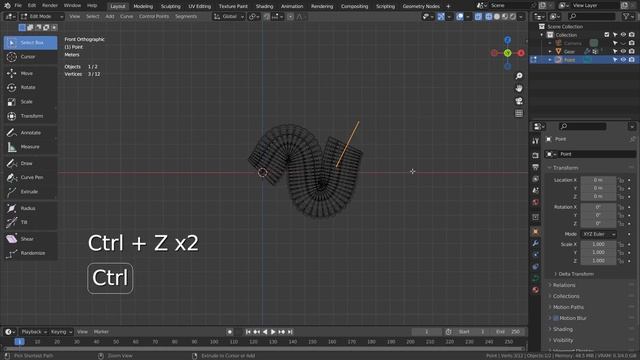The width and height of the screenshot is (640, 360).
Task: Select the Select Box tool
Action: pos(30,42)
